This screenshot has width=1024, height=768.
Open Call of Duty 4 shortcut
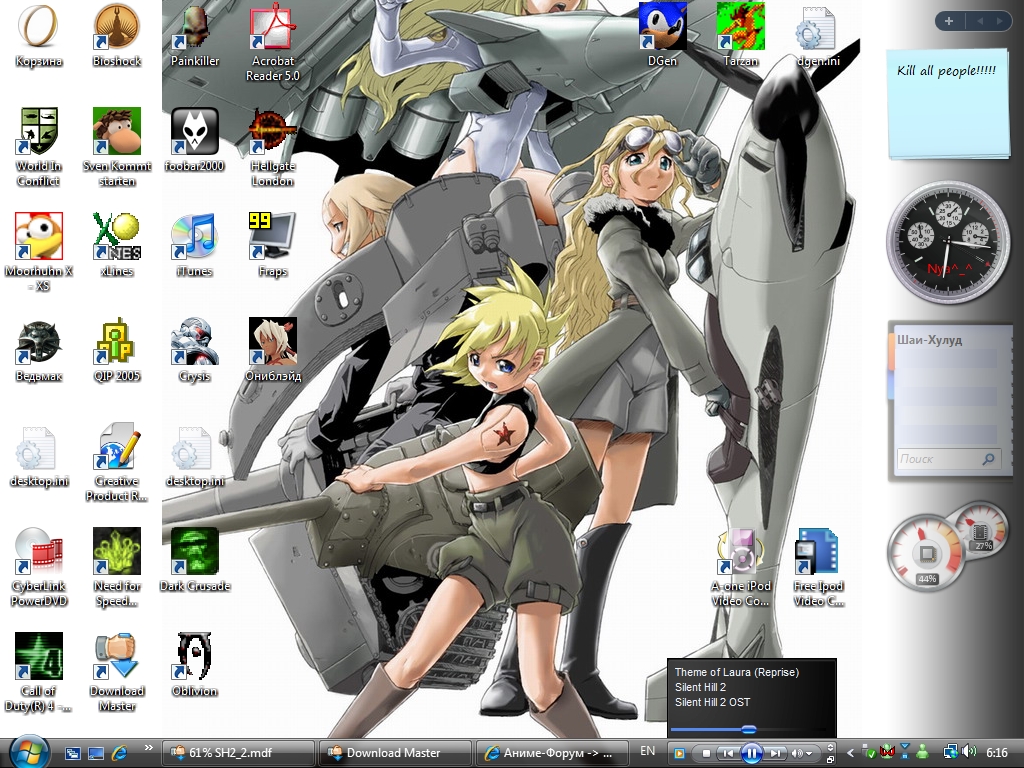tap(39, 672)
